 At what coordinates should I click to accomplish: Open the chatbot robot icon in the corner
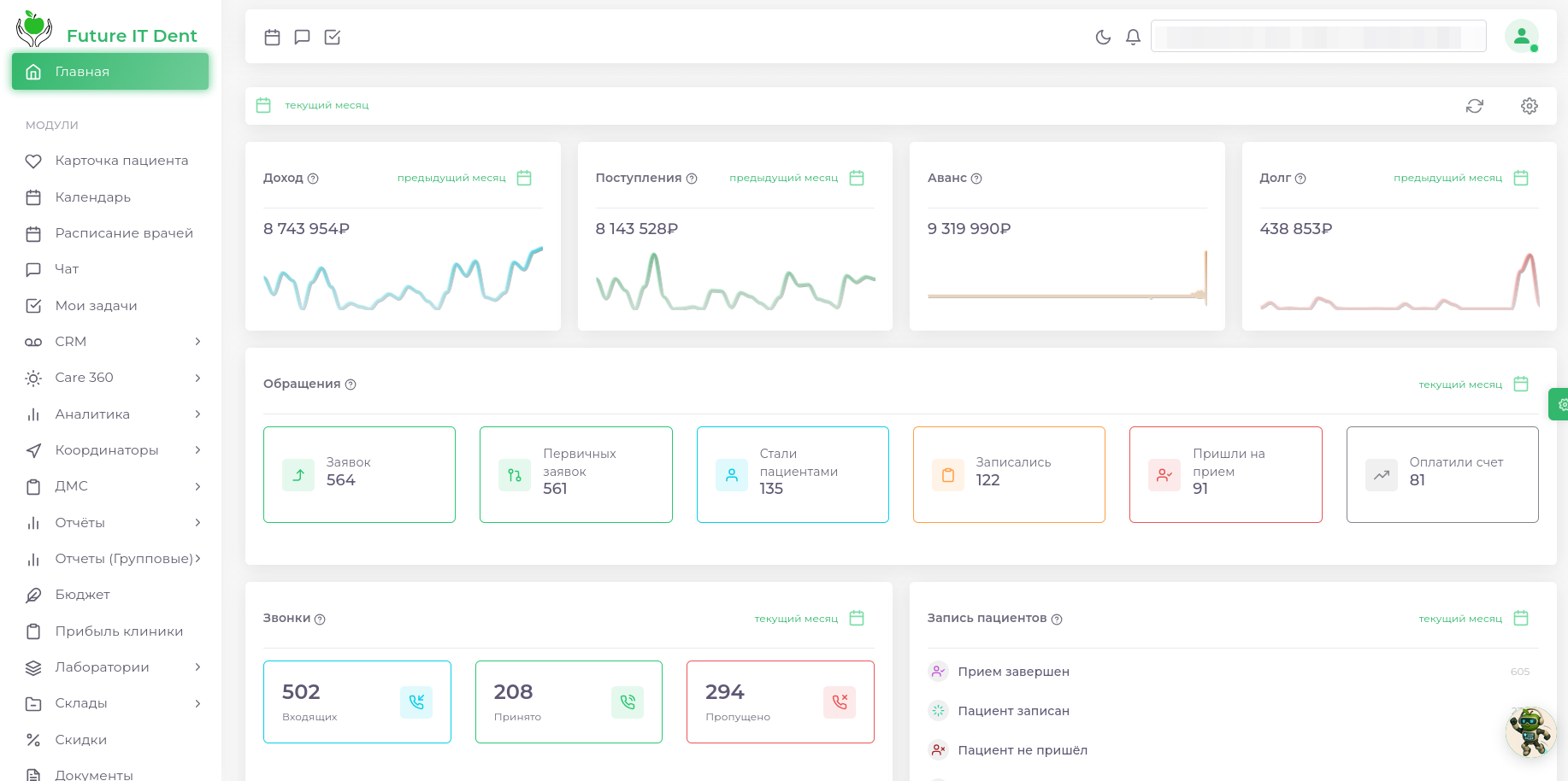point(1530,731)
